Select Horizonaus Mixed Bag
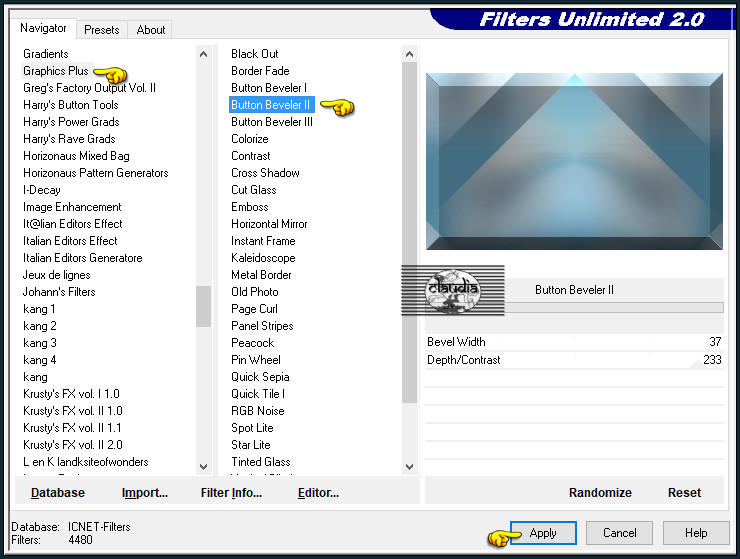This screenshot has width=740, height=559. click(x=76, y=156)
